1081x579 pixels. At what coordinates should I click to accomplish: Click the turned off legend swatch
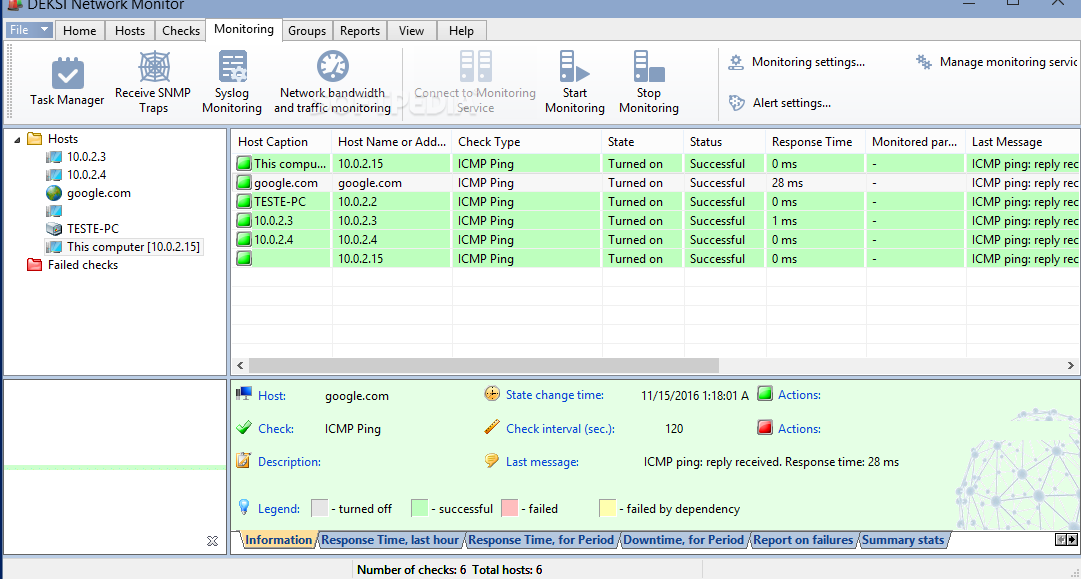pos(320,509)
